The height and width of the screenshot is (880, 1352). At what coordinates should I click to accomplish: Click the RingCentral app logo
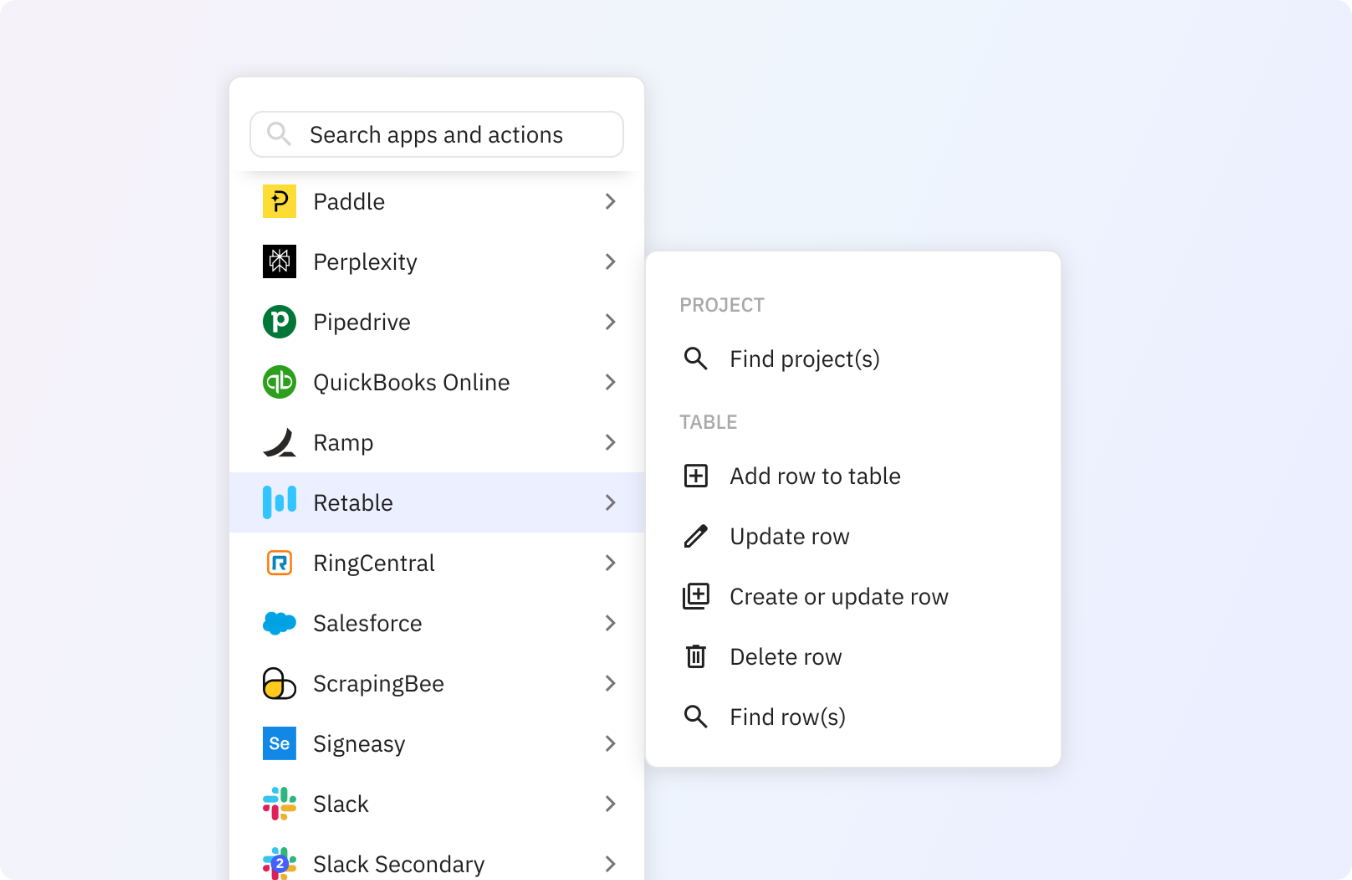[x=279, y=563]
